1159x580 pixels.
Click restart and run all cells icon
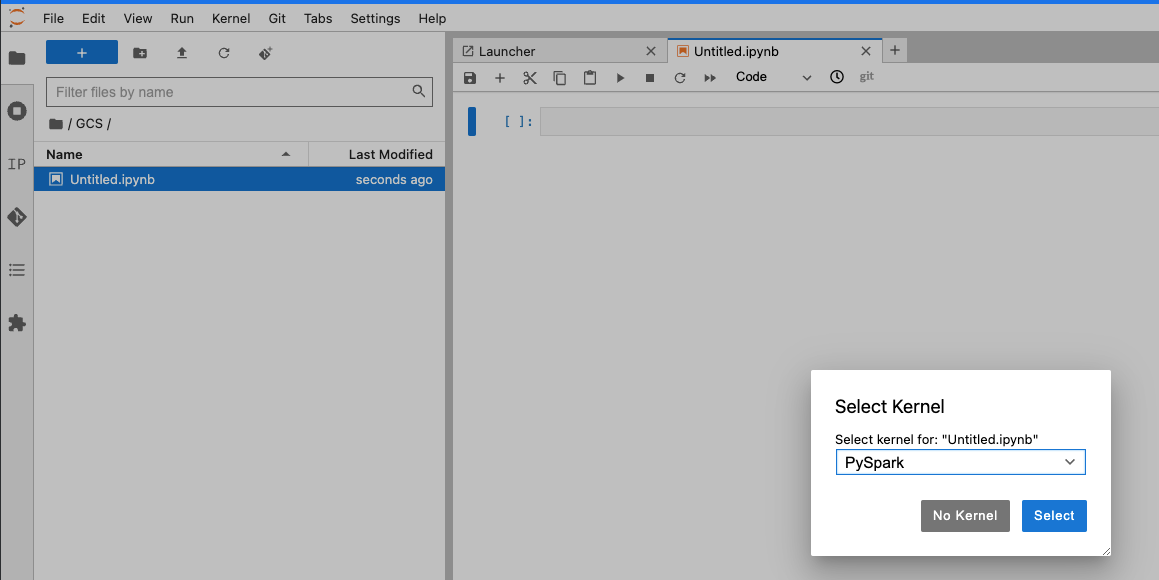pos(710,78)
